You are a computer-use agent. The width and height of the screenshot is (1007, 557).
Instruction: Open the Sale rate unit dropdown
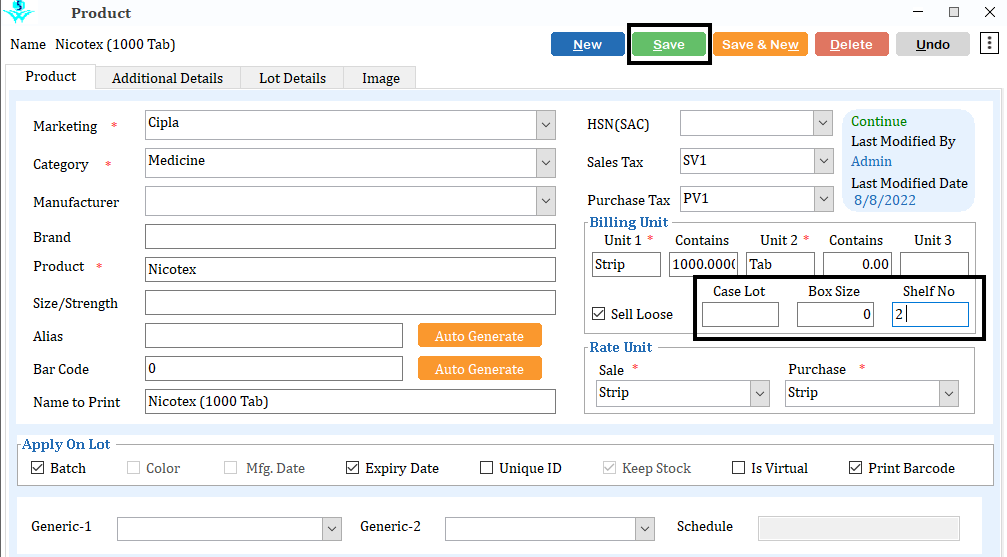760,394
